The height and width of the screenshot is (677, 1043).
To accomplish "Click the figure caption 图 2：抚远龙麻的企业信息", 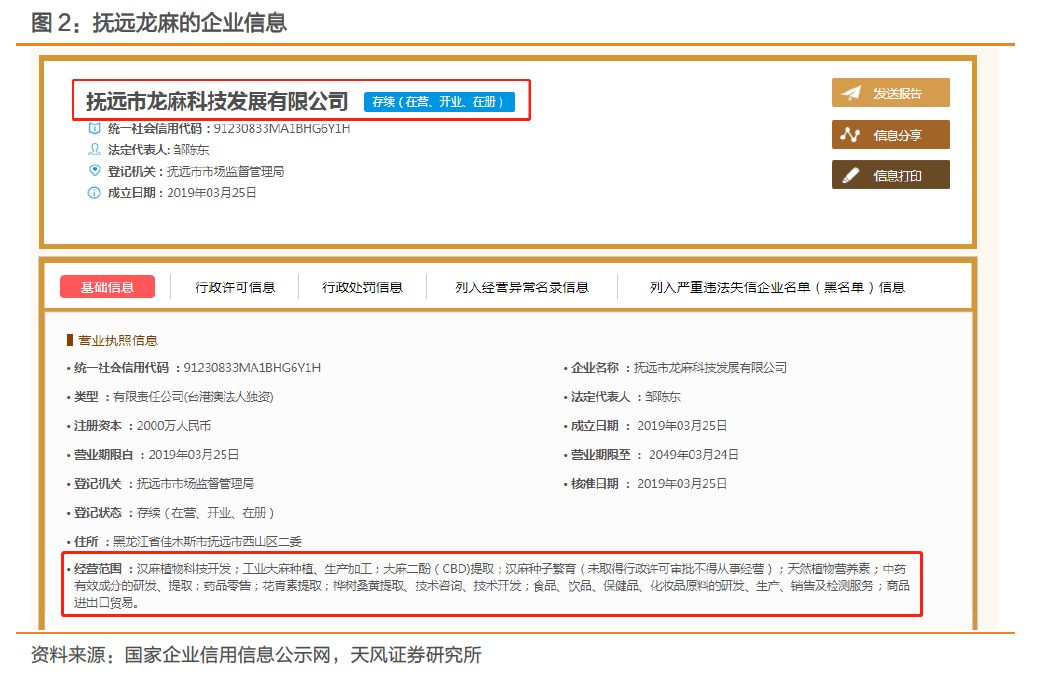I will click(159, 23).
